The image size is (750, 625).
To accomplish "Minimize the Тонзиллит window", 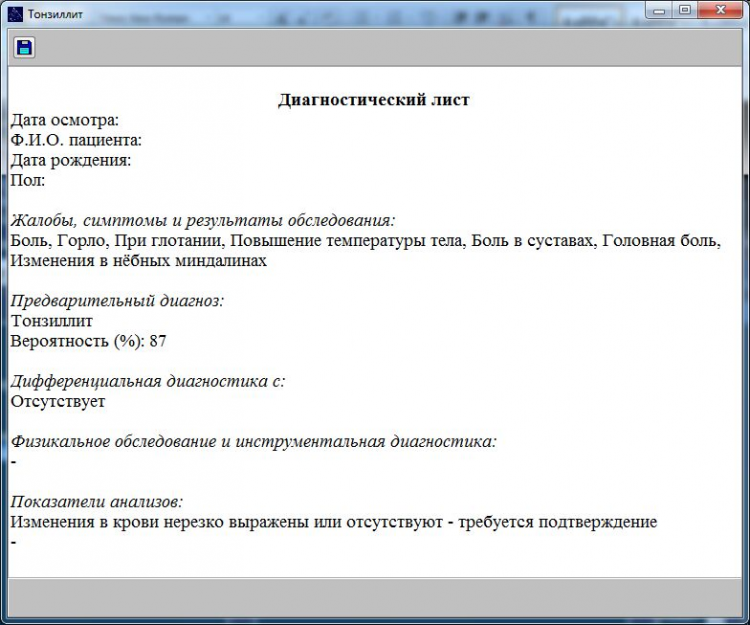I will point(659,10).
